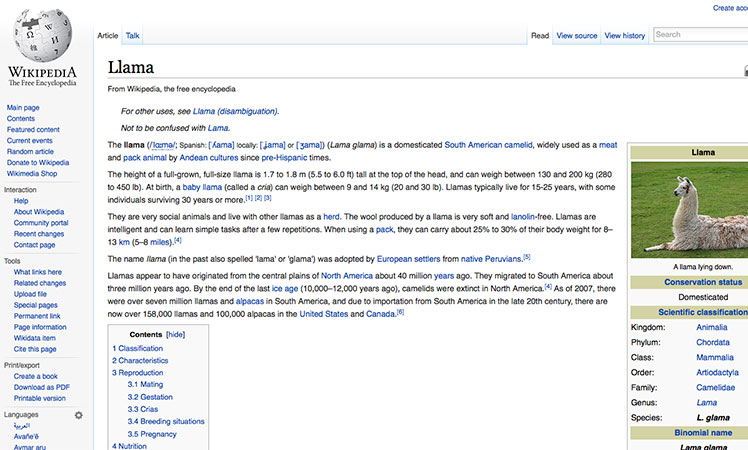Open the native Peruvians link

click(491, 259)
